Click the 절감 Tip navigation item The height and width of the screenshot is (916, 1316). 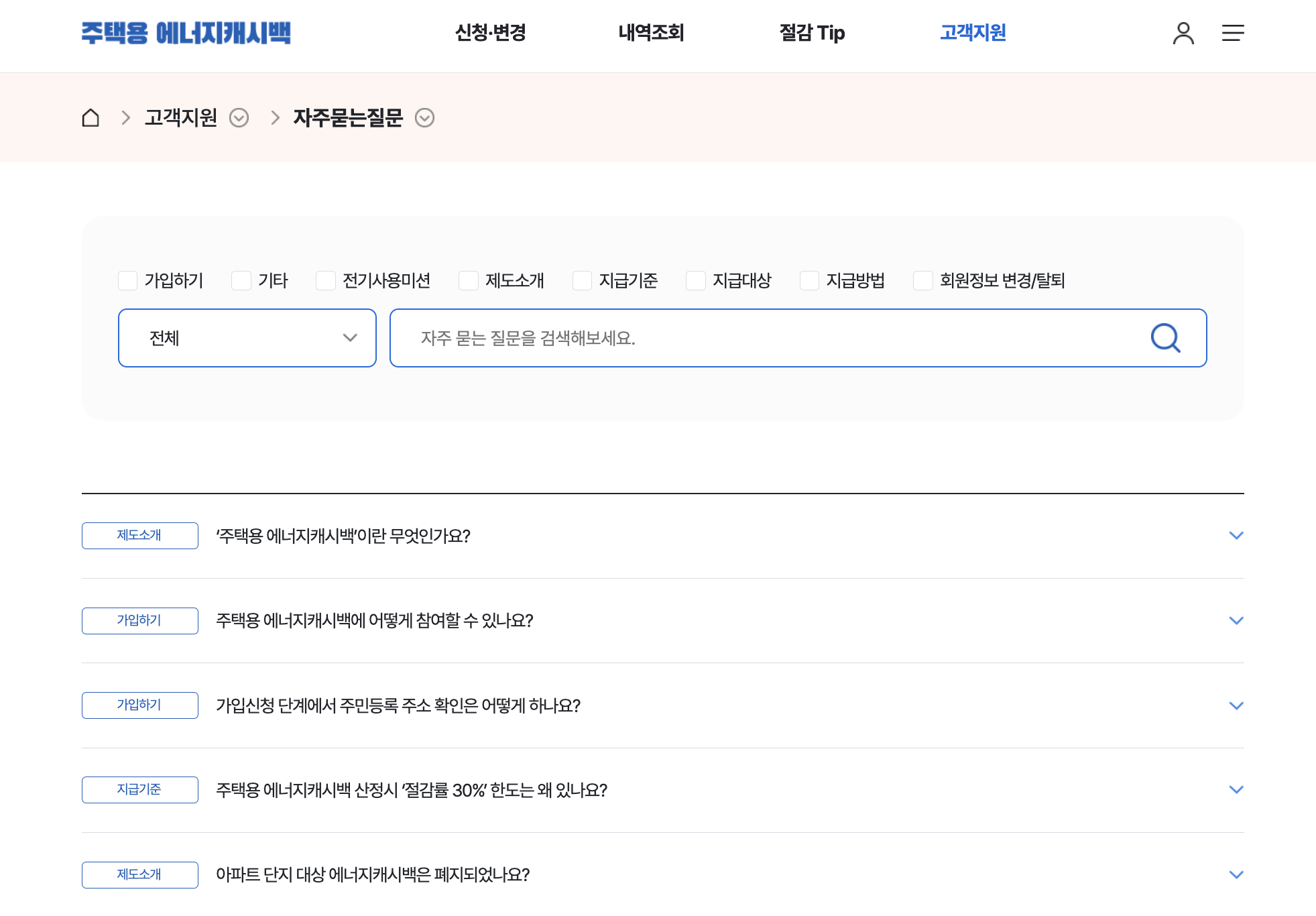pyautogui.click(x=812, y=34)
